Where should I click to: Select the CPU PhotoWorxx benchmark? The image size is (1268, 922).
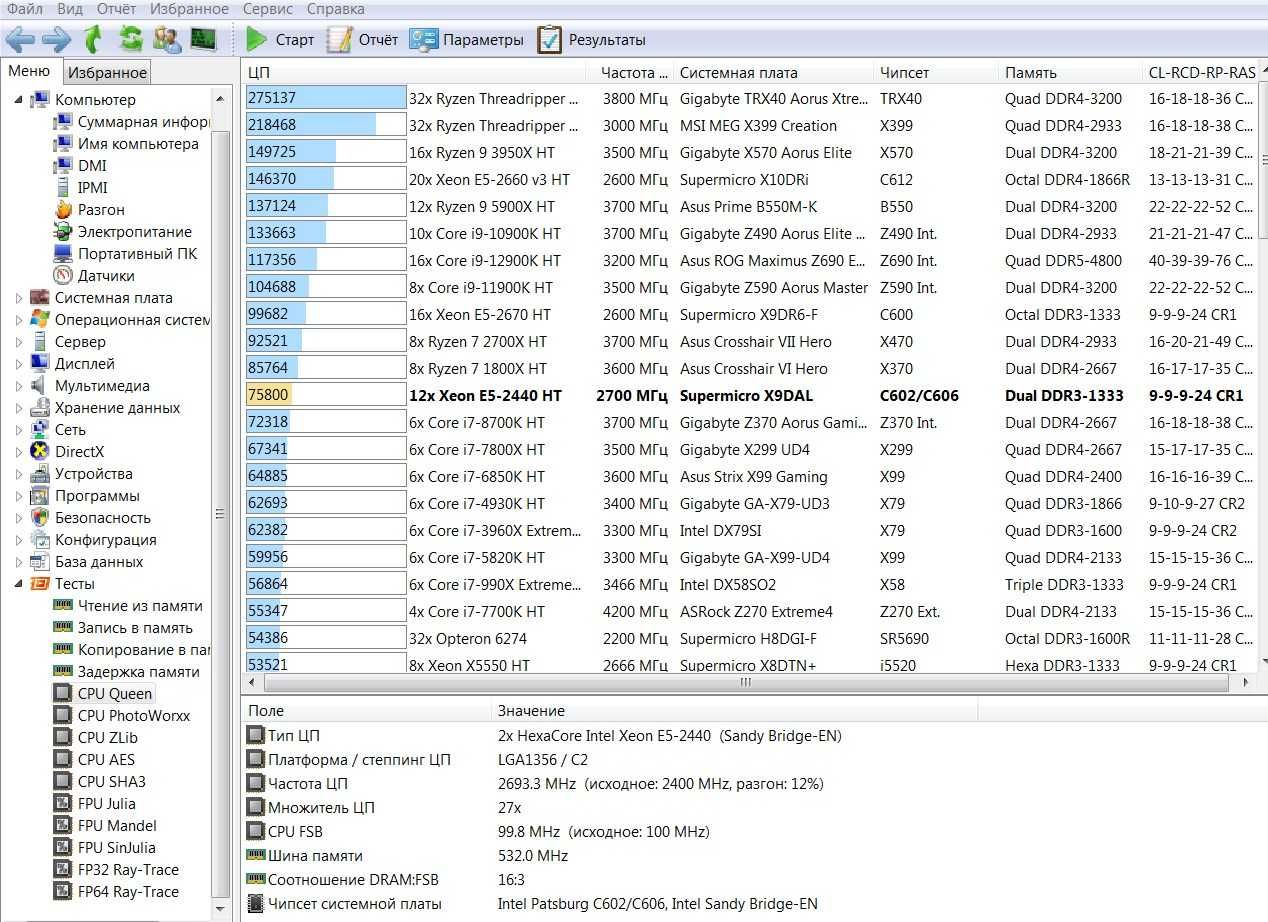tap(121, 716)
